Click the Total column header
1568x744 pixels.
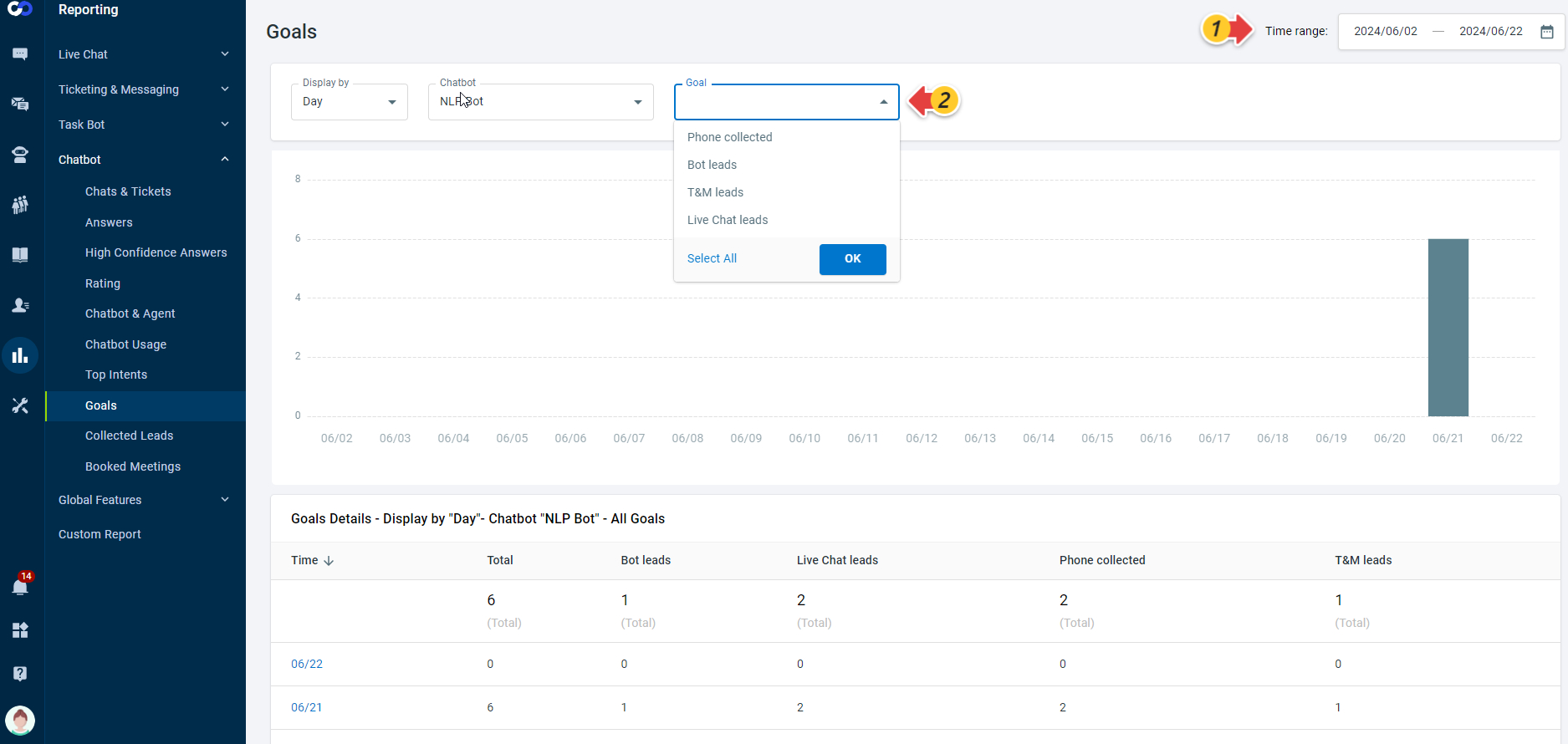click(x=500, y=560)
